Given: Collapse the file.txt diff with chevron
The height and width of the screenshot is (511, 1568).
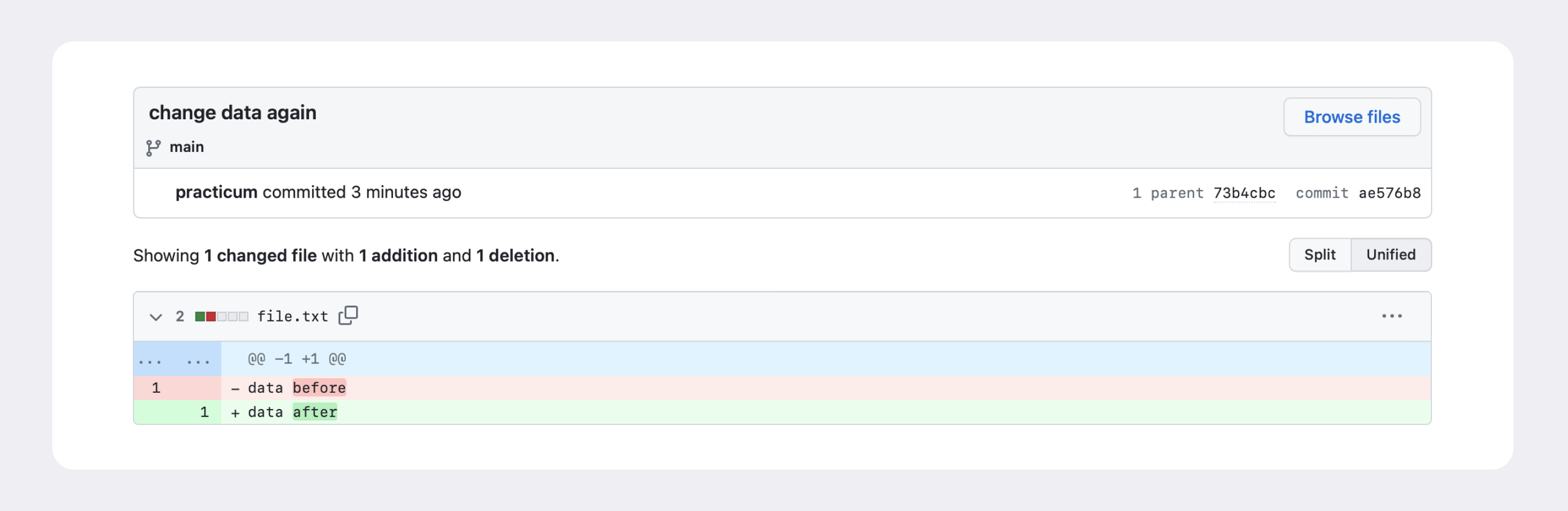Looking at the screenshot, I should pyautogui.click(x=156, y=317).
